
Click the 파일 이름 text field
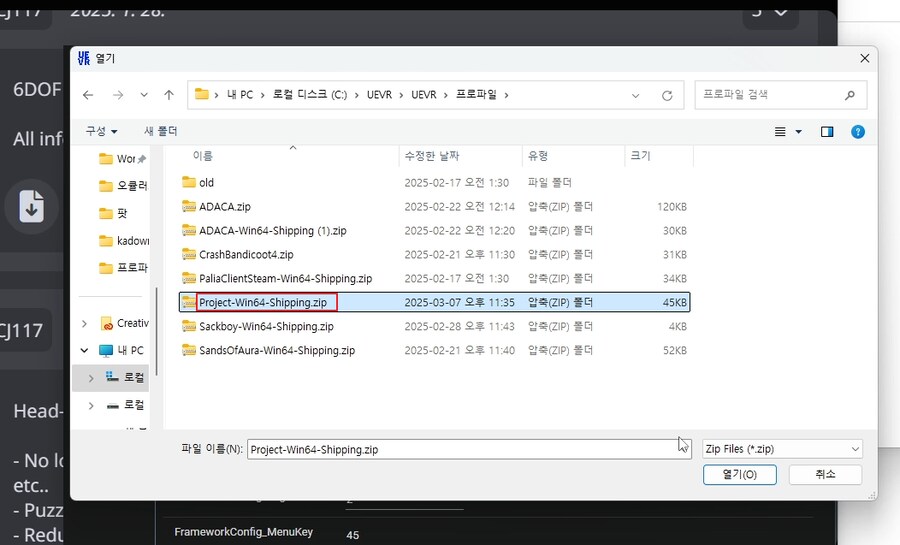469,449
